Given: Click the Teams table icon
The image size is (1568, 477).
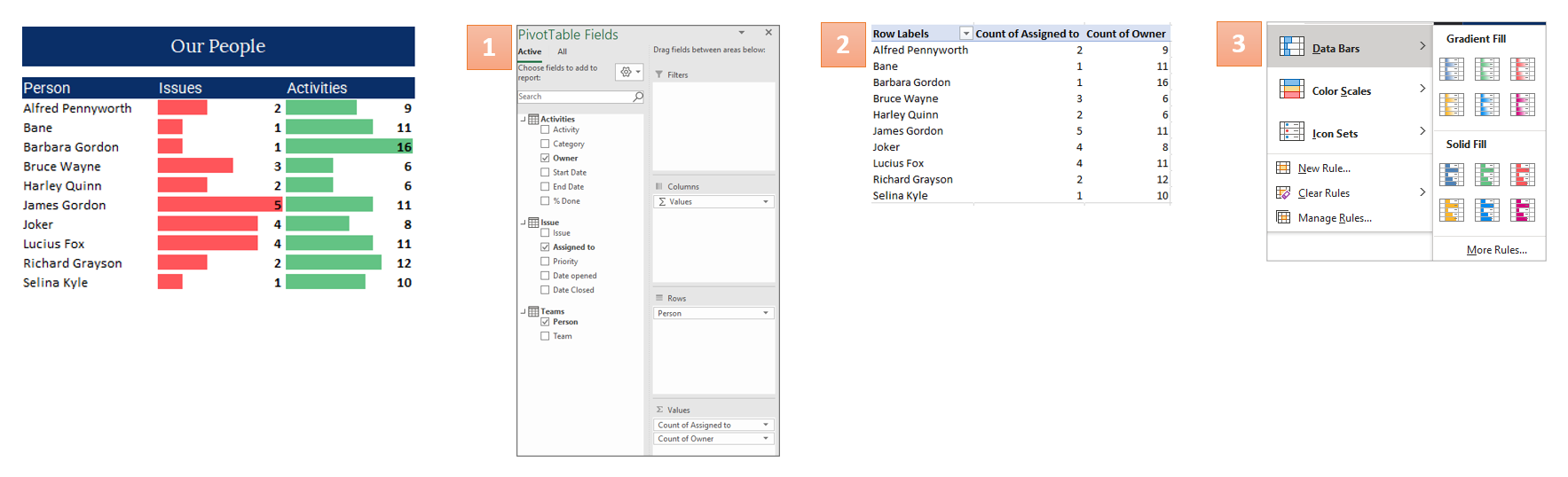Looking at the screenshot, I should (533, 311).
